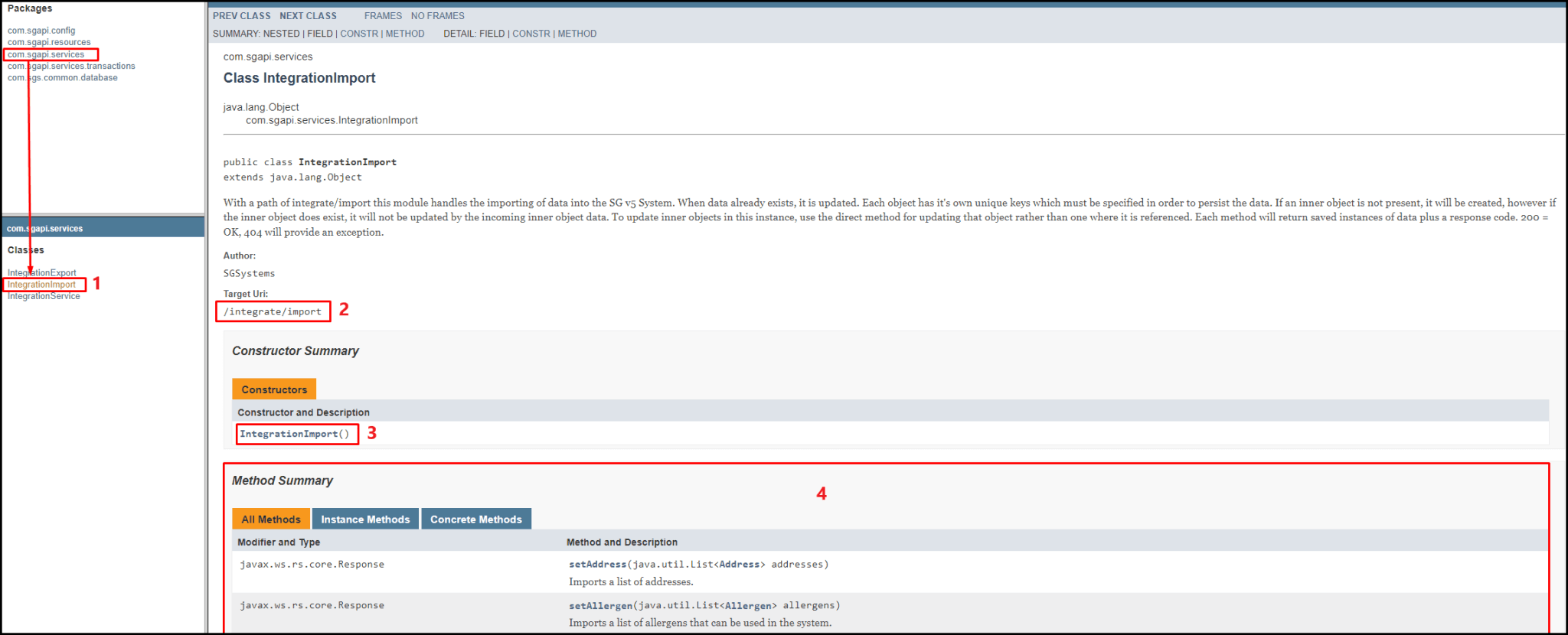Screen dimensions: 1568x635
Task: Select the IntegrationImport class link
Action: tap(42, 285)
